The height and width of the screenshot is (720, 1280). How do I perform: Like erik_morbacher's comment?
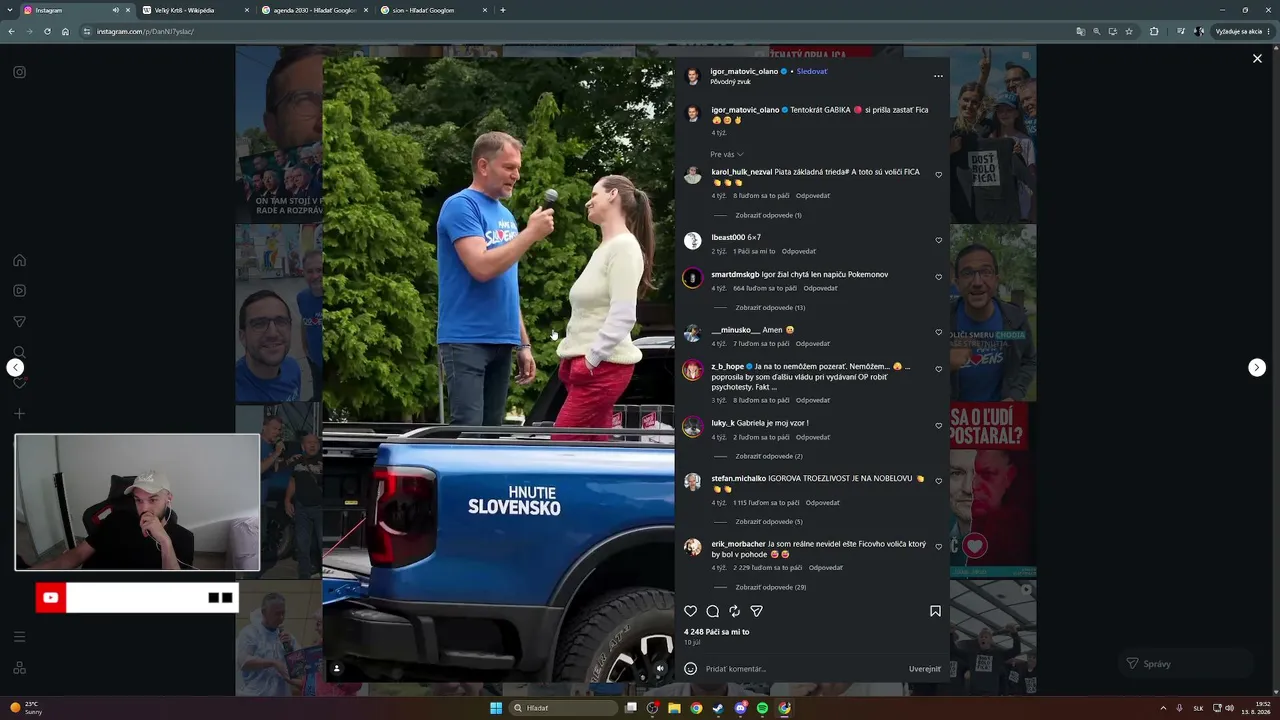tap(938, 547)
